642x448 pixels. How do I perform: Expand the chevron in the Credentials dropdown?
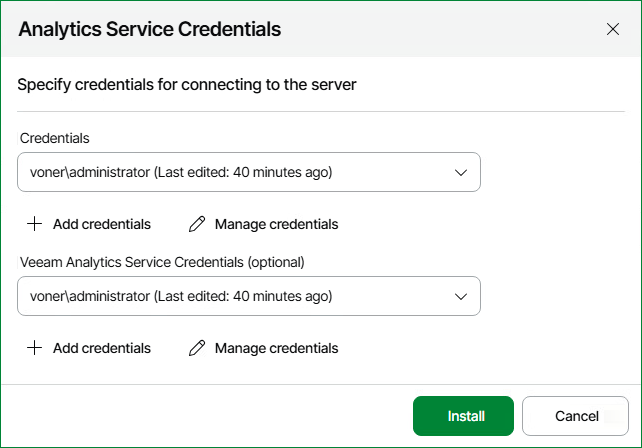point(461,172)
